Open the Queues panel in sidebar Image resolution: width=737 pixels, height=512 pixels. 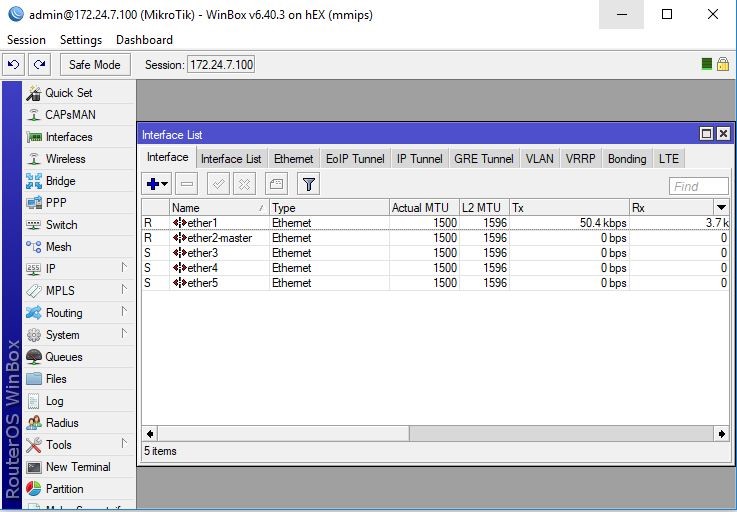click(64, 357)
